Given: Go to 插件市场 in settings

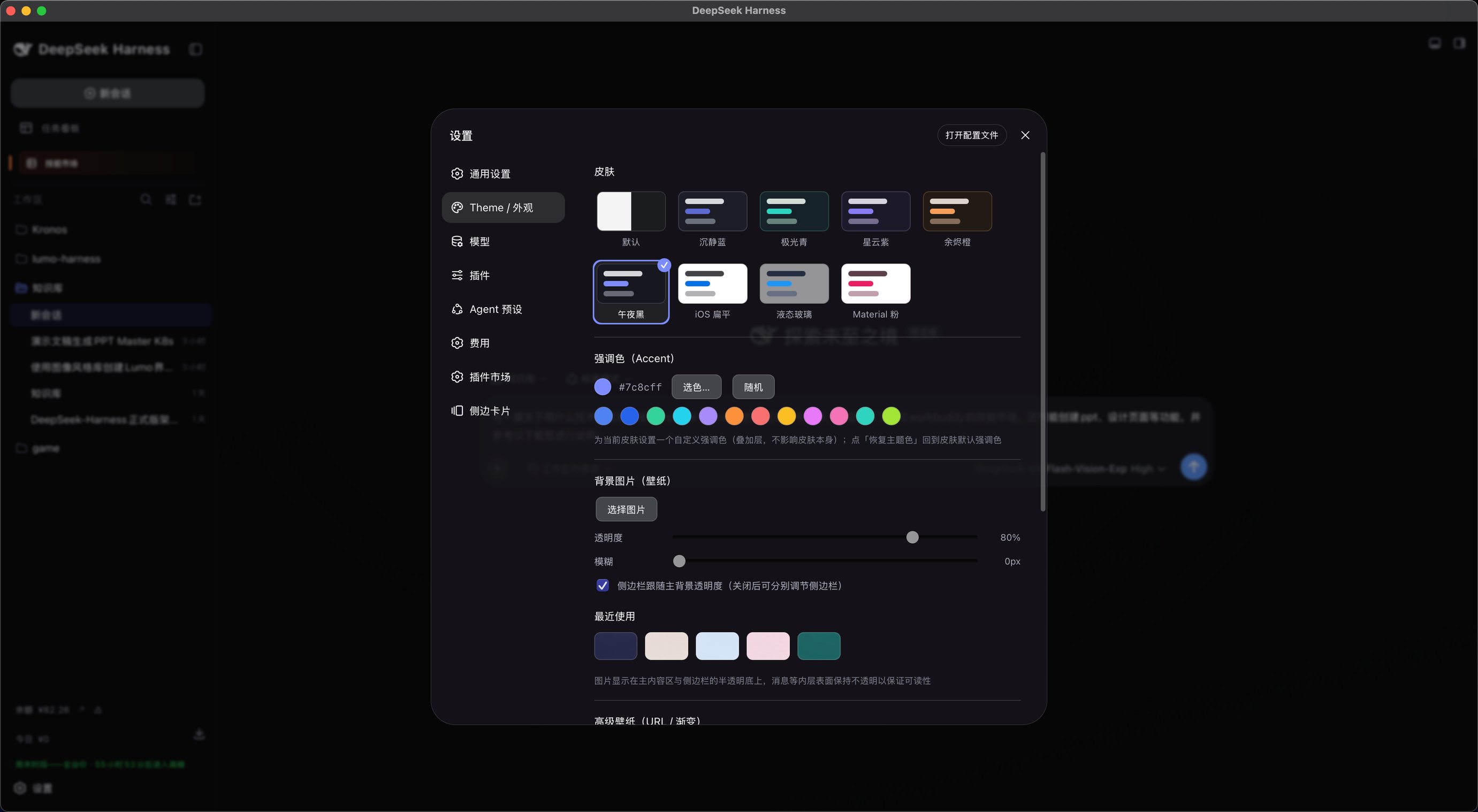Looking at the screenshot, I should click(503, 377).
